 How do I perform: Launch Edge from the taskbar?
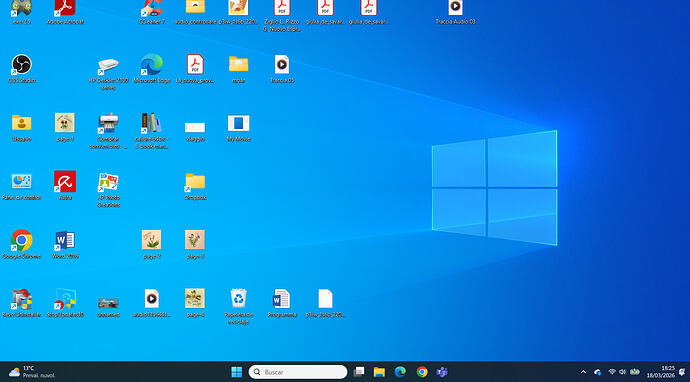coord(400,372)
